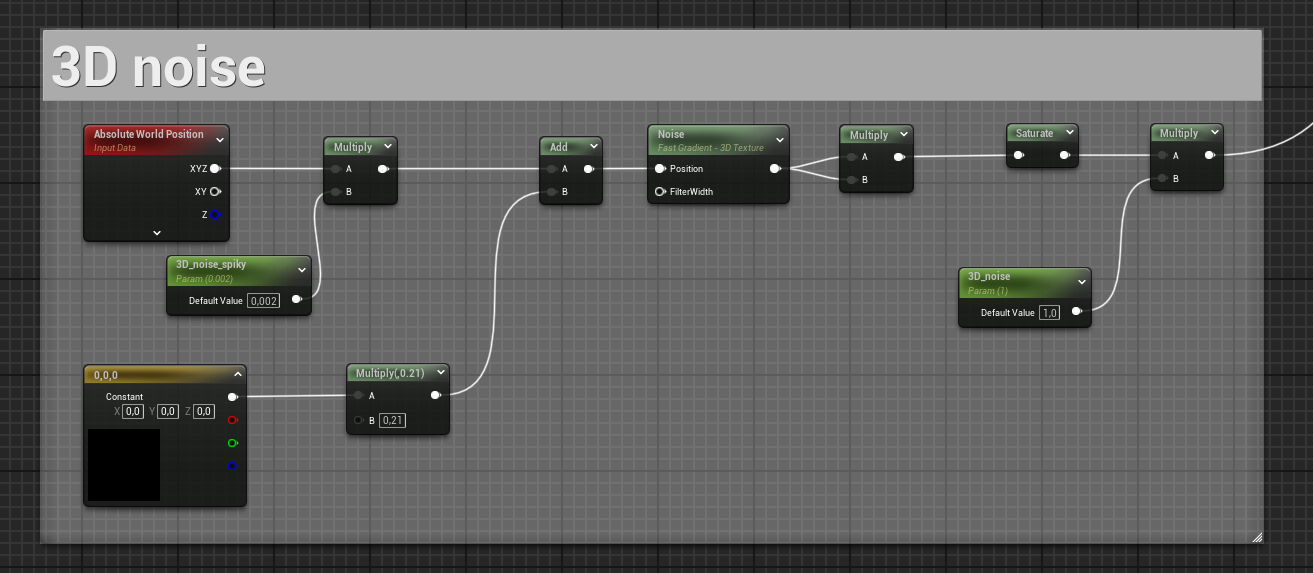
Task: Expand the 3D_noise_spiky parameter node arrow
Action: 302,269
